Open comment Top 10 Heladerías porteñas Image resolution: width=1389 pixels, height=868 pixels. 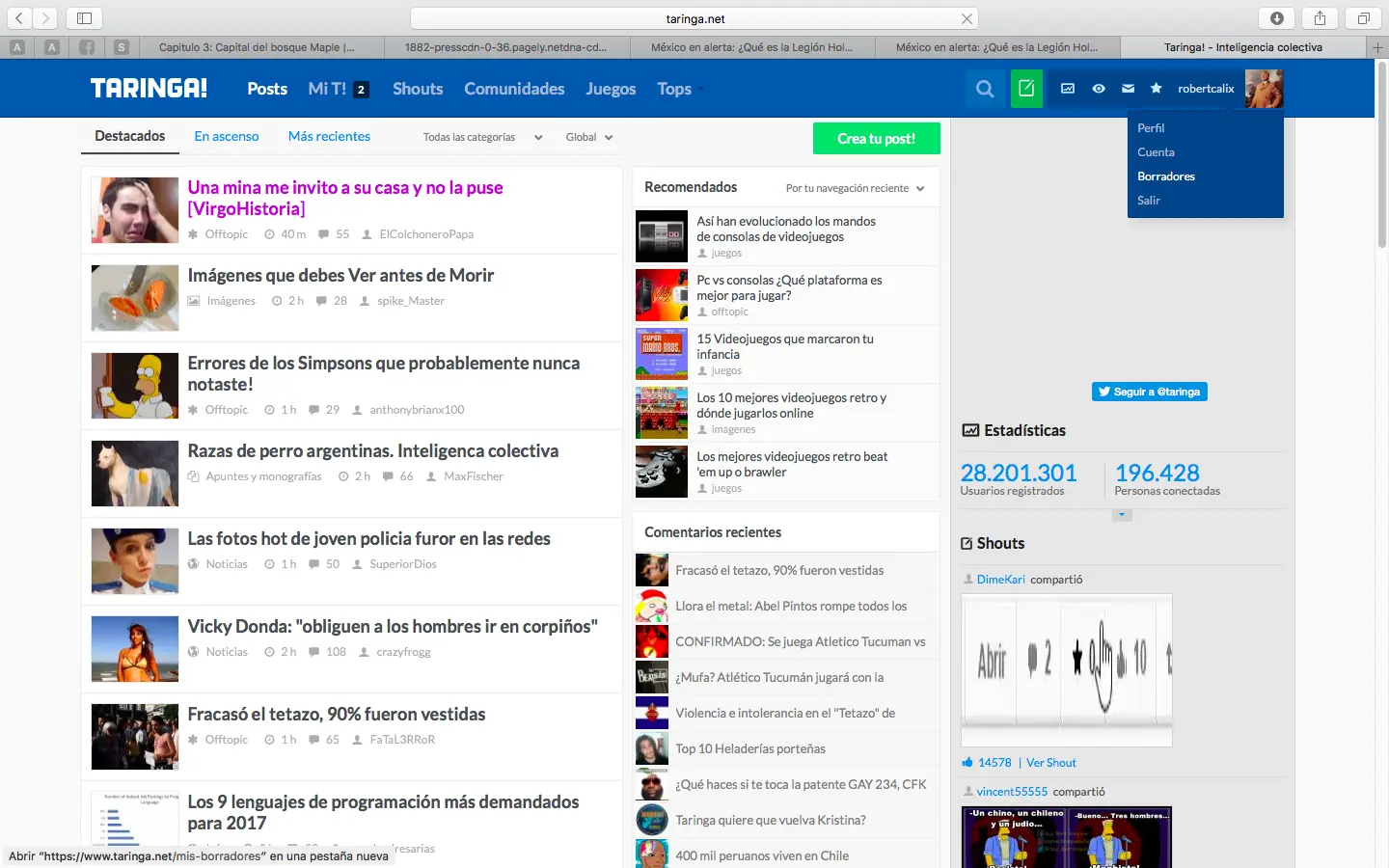[x=750, y=748]
